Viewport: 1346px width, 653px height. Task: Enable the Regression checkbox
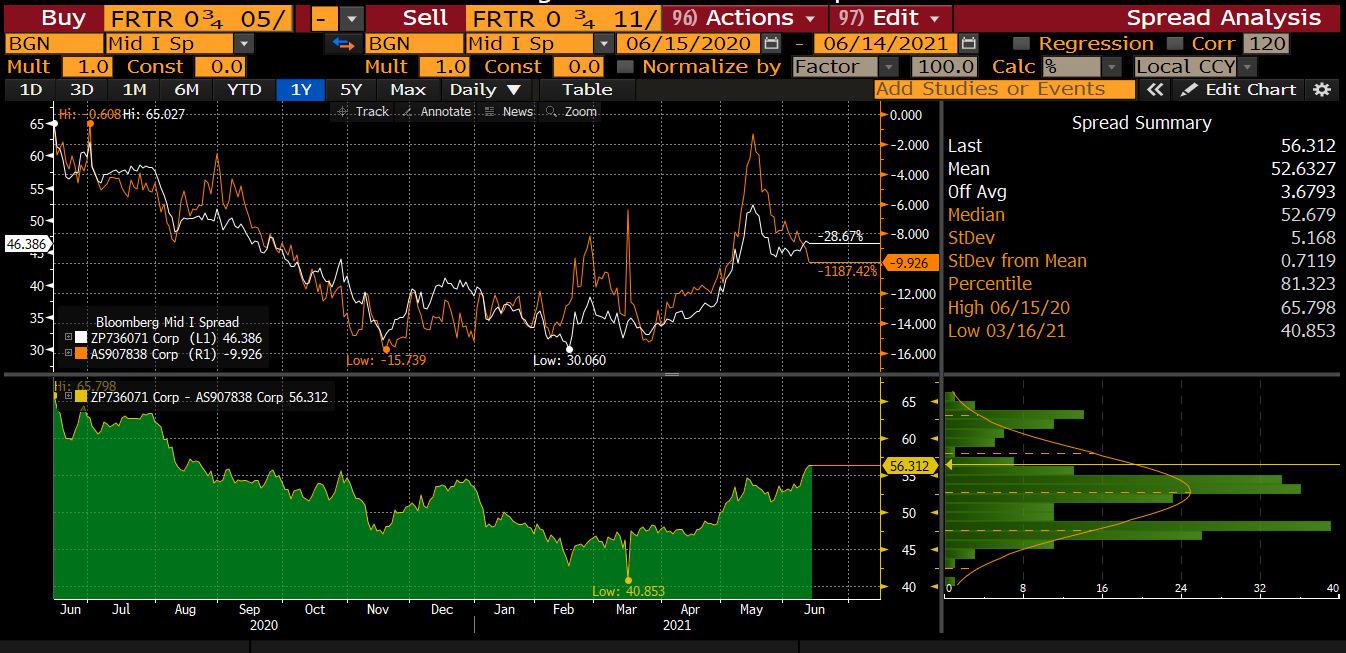click(x=1021, y=44)
